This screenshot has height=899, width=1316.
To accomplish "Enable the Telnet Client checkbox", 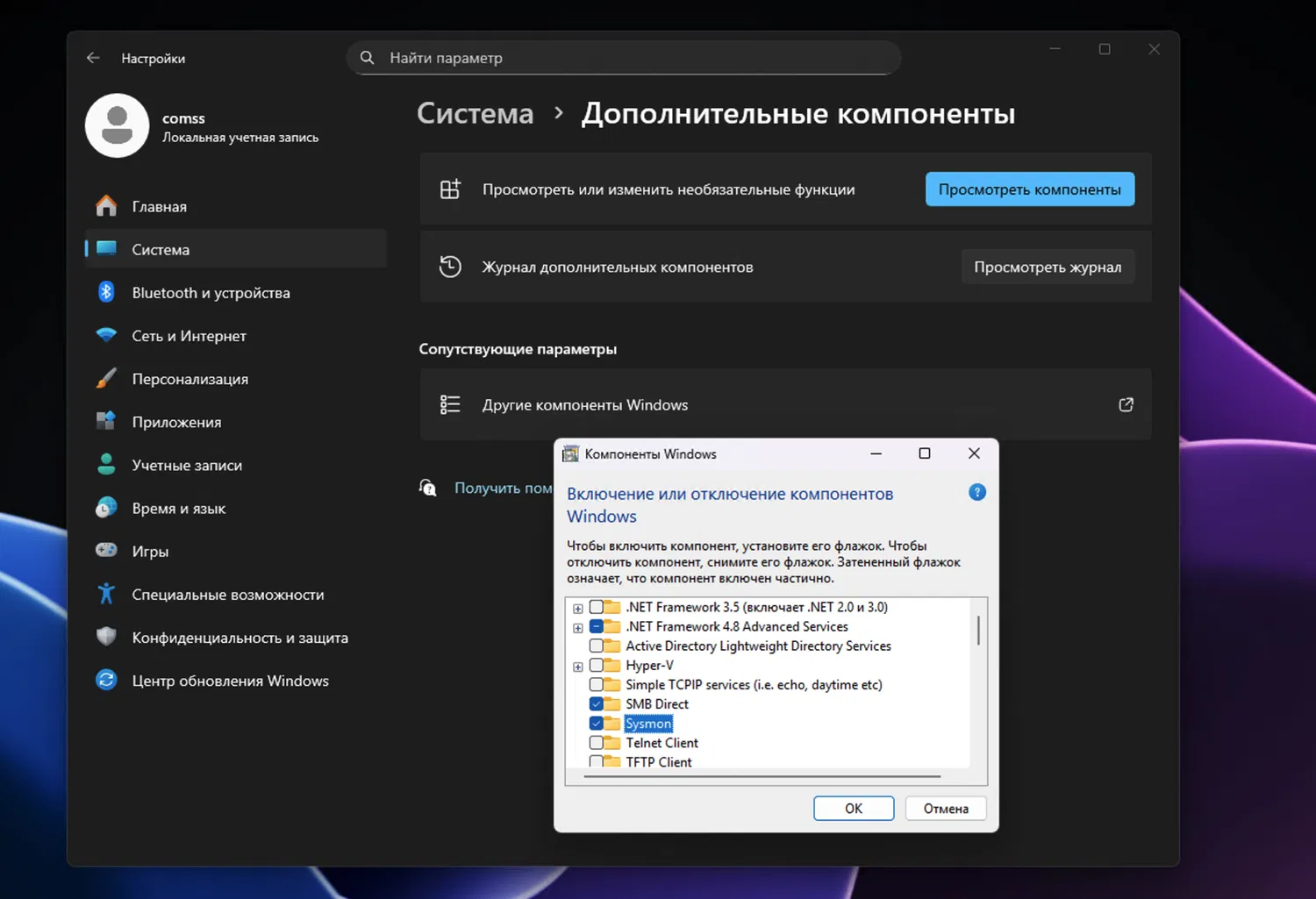I will 597,743.
